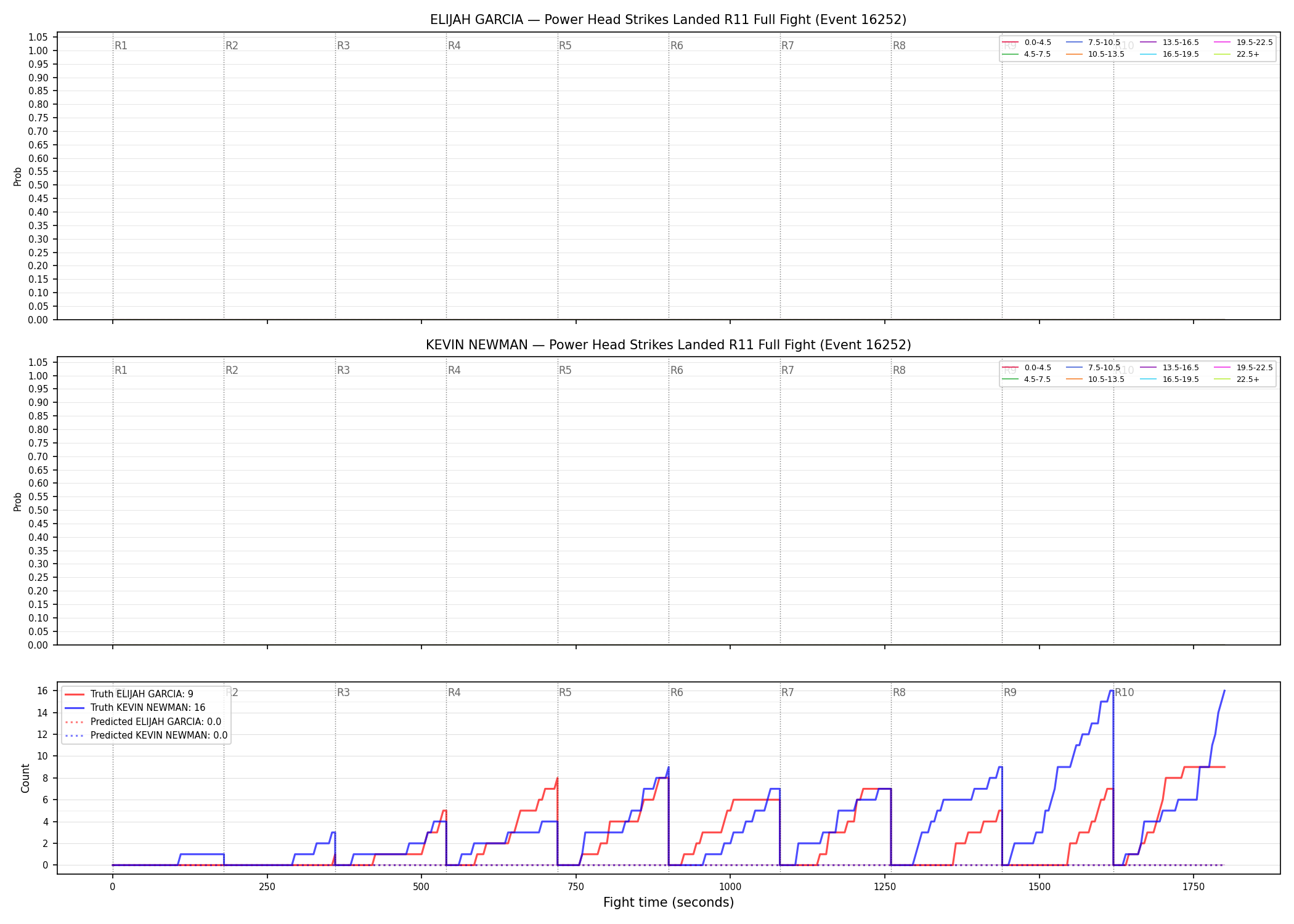This screenshot has height=924, width=1294.
Task: Select 'Truth ELIJAH GARCIA: 9' legend entry
Action: [x=129, y=694]
